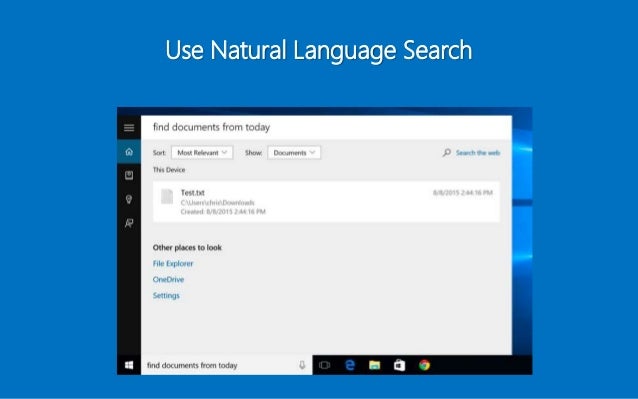Open the hamburger menu in Cortana sidebar
The width and height of the screenshot is (638, 399).
129,128
